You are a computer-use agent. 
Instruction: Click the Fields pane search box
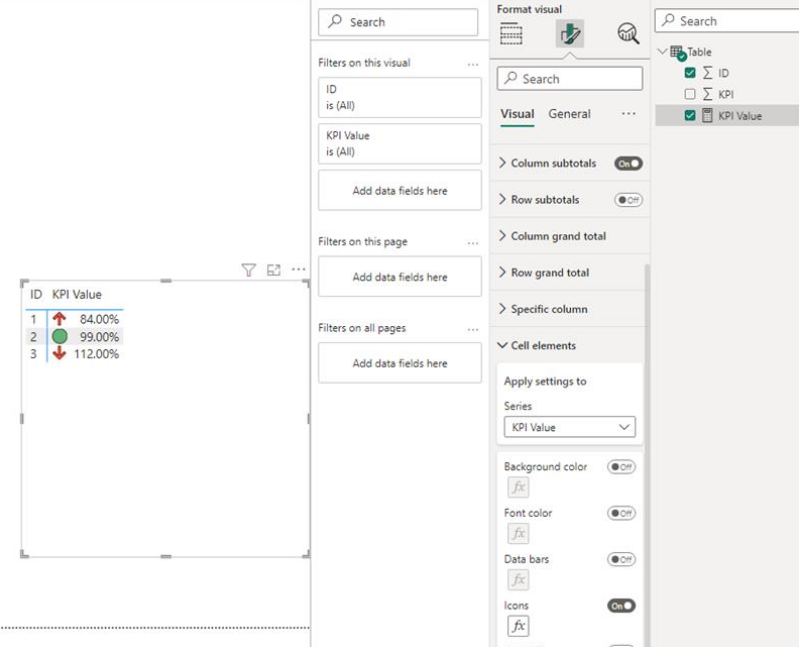coord(727,21)
